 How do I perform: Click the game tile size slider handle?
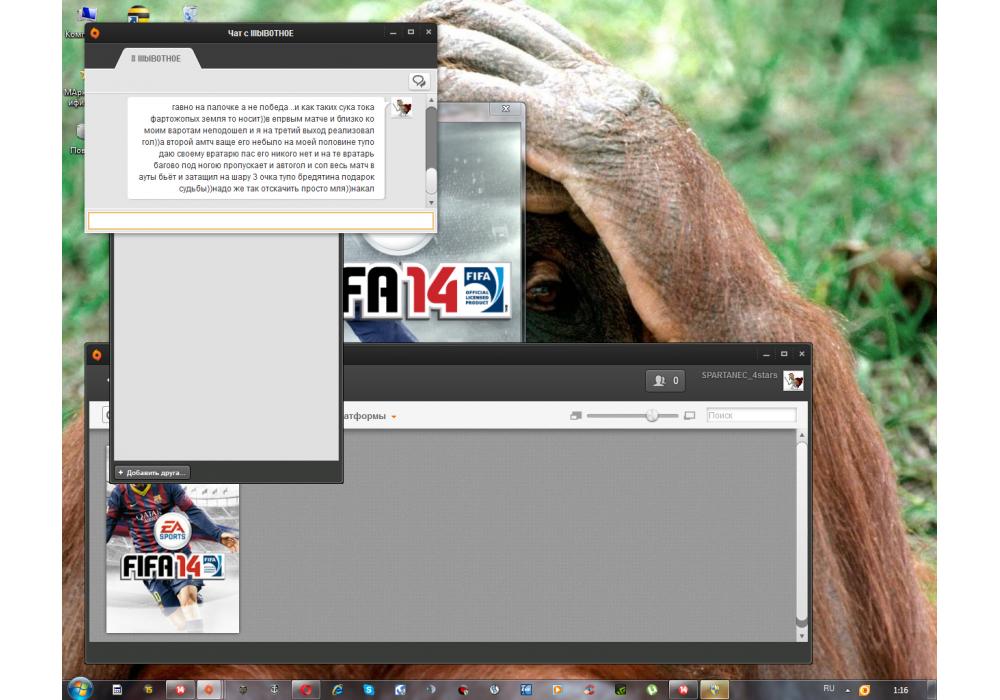pyautogui.click(x=652, y=415)
